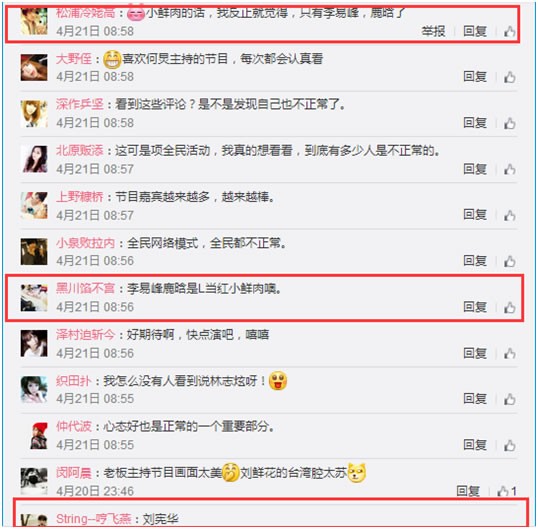Report the top comment via 举报
538x529 pixels.
pos(433,31)
